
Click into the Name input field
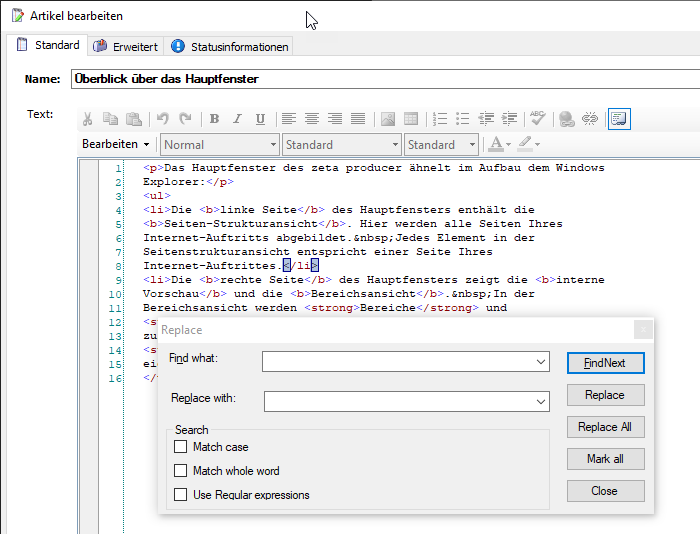click(x=385, y=79)
